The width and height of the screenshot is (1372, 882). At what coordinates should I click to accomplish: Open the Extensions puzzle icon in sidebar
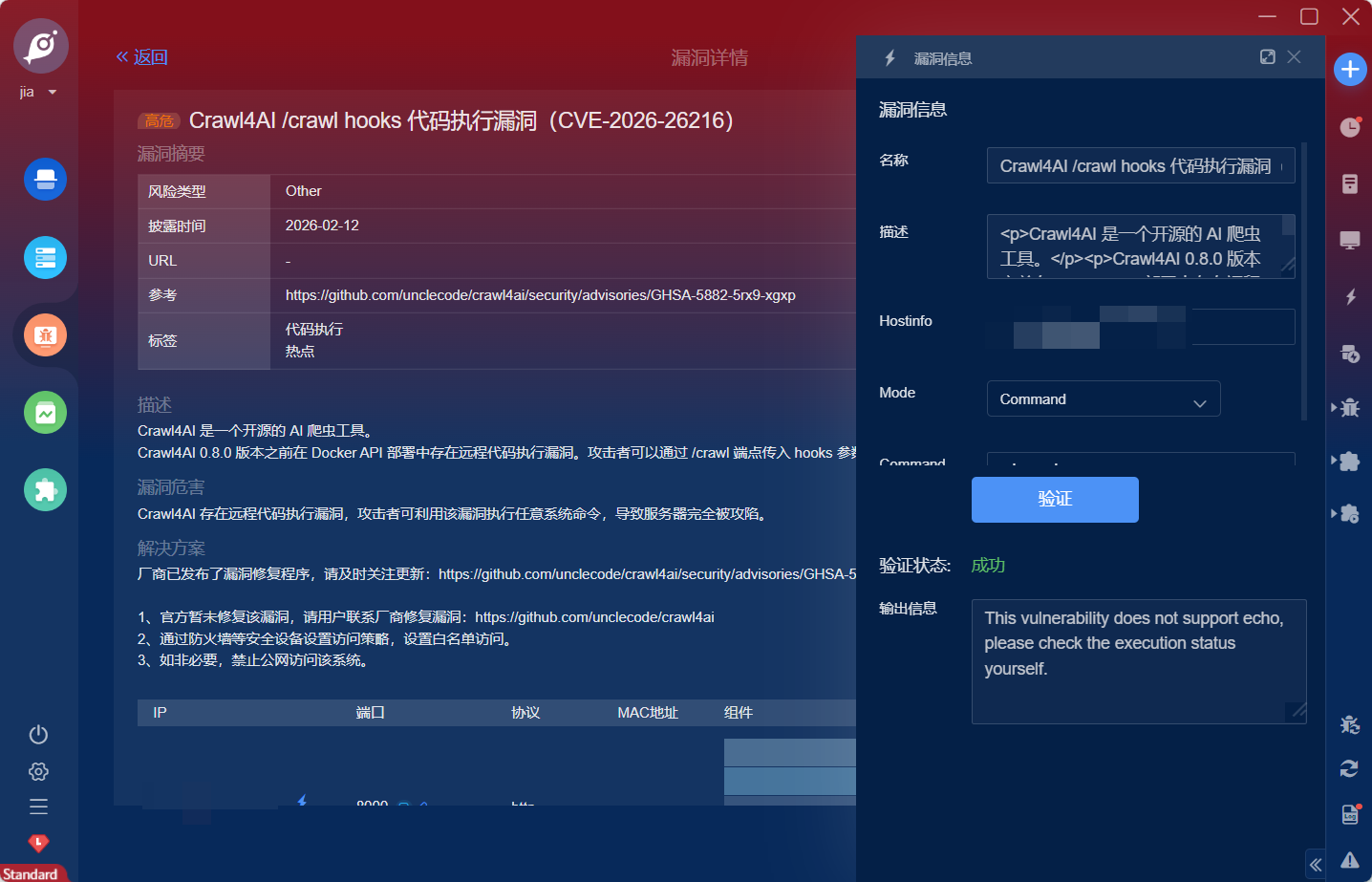[45, 490]
